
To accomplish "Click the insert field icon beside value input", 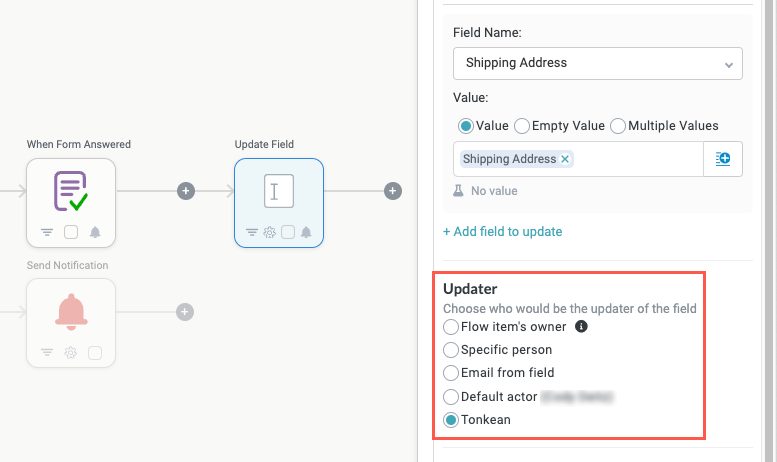I will (722, 159).
